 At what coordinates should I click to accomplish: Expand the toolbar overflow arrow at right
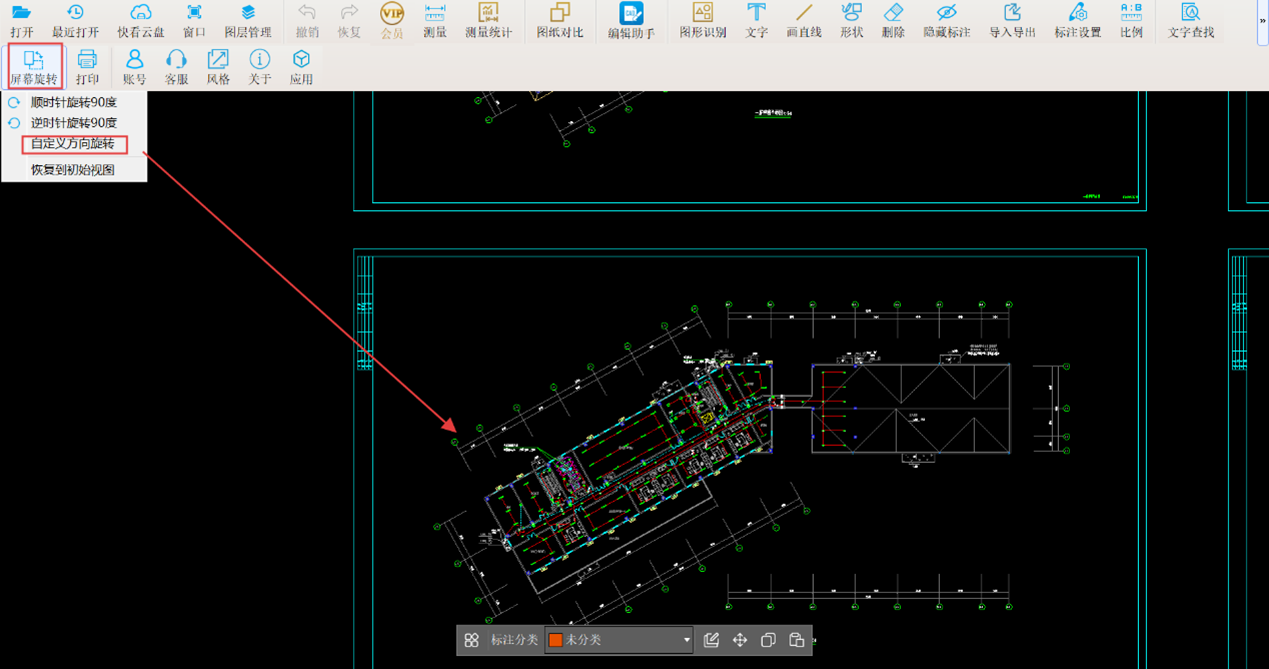[x=1262, y=20]
